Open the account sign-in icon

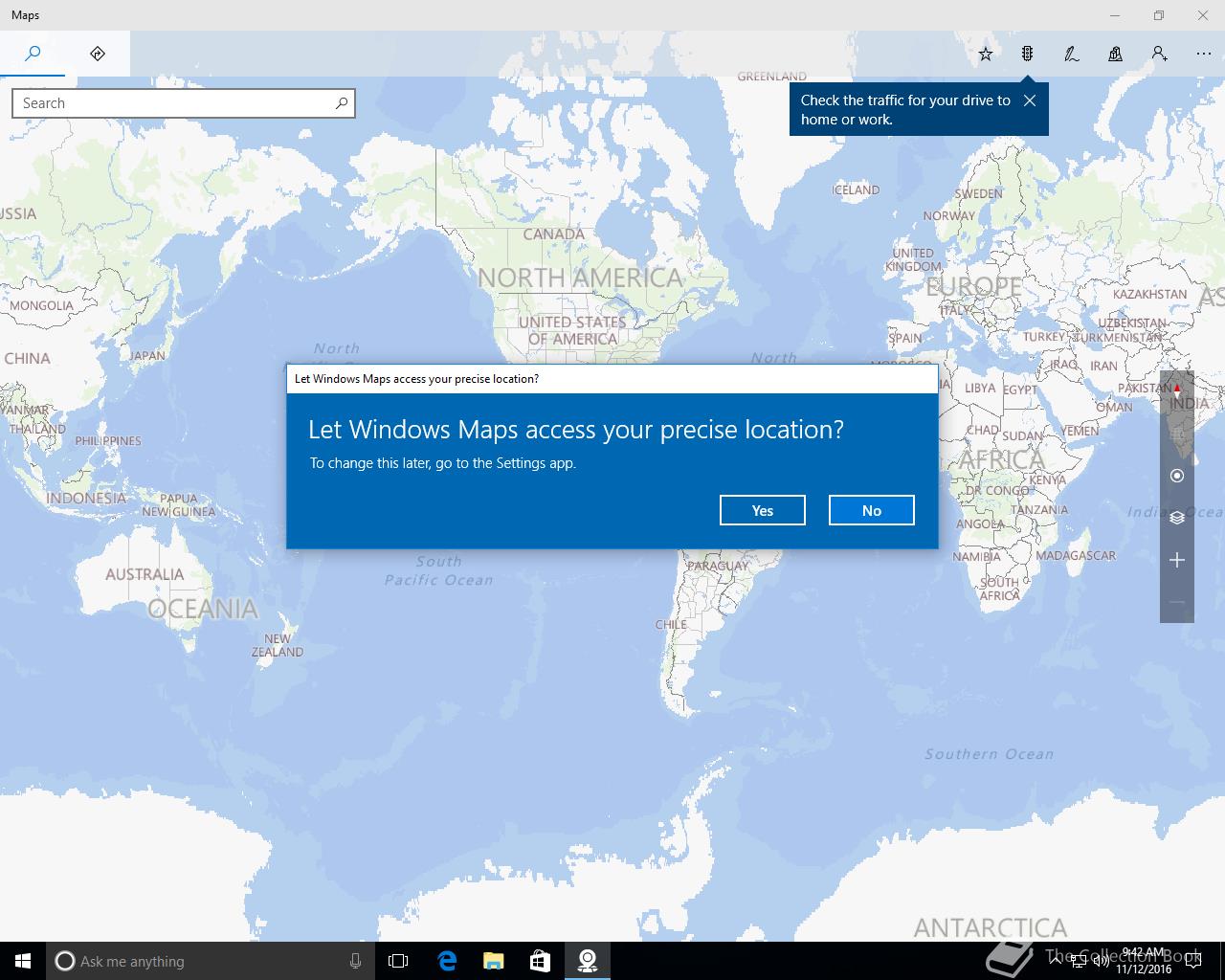tap(1160, 54)
